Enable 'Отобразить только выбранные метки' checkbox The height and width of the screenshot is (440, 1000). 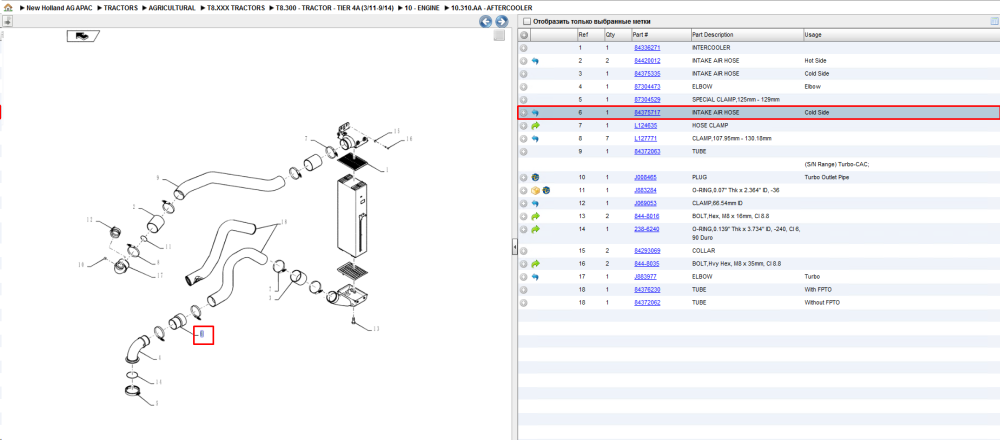[x=526, y=21]
